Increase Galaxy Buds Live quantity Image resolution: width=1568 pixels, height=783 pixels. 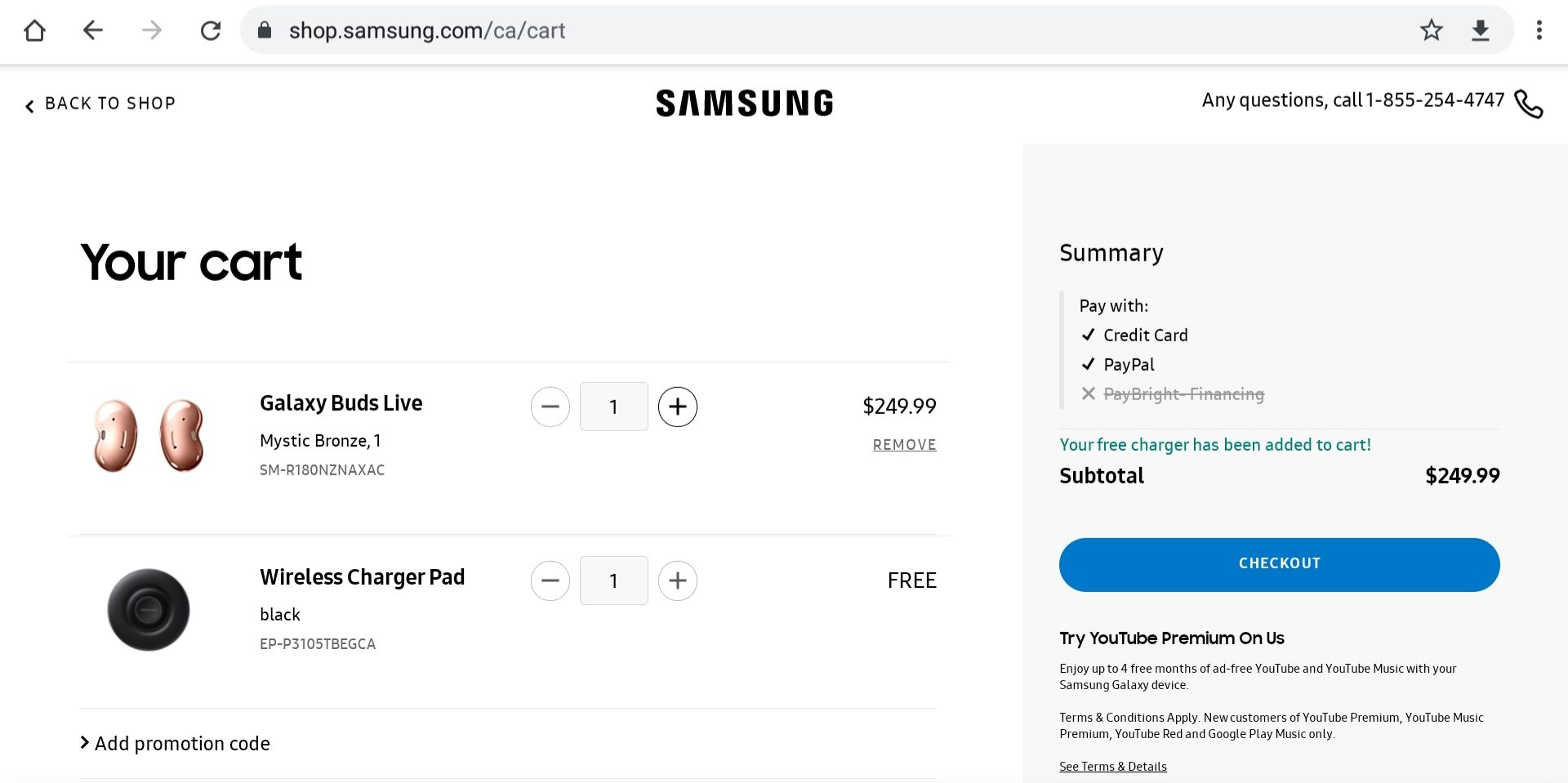pyautogui.click(x=678, y=407)
